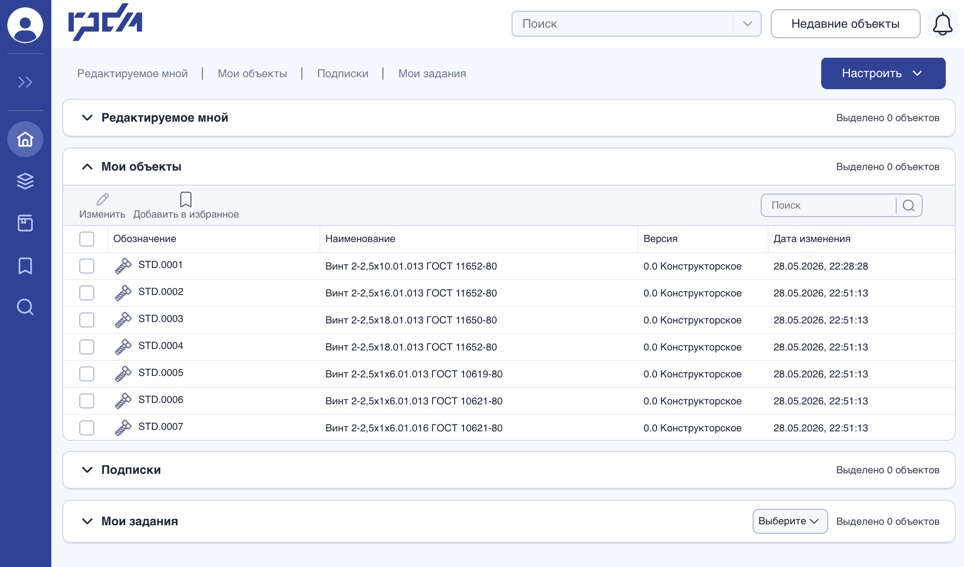Screen dimensions: 964x567
Task: Open the search sidebar icon
Action: click(25, 307)
